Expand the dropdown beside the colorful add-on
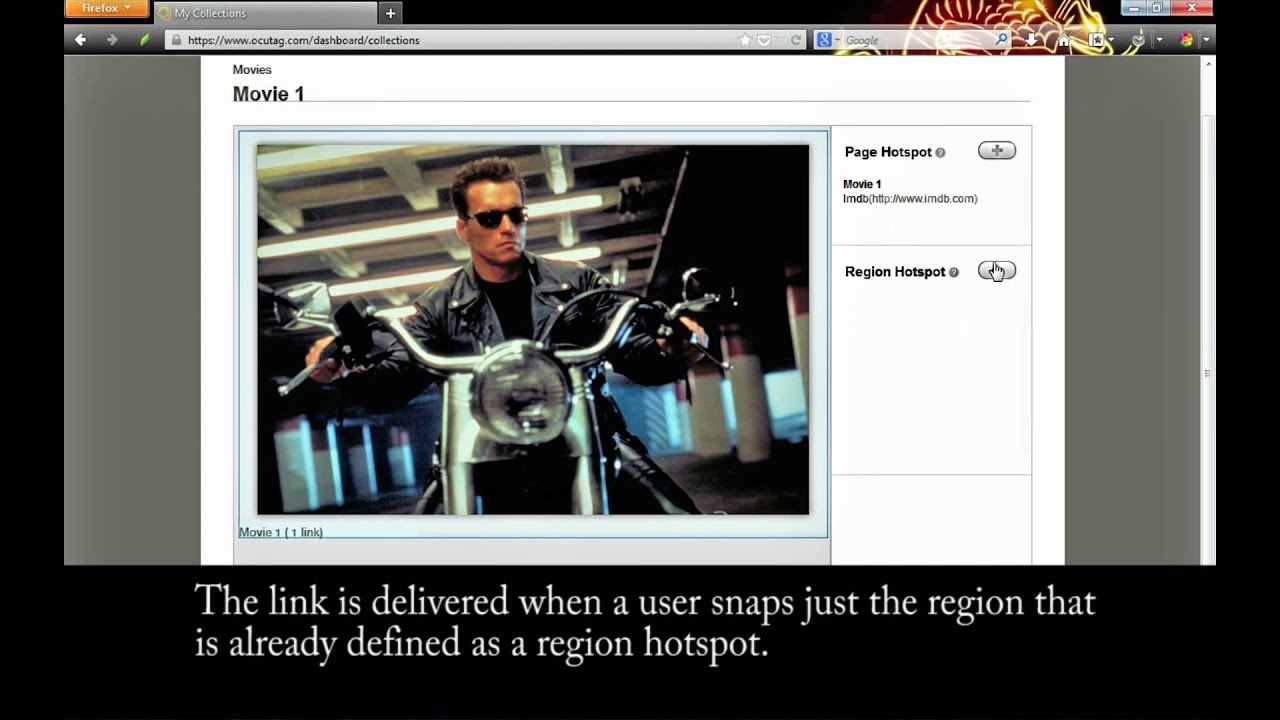The image size is (1280, 720). tap(1206, 40)
